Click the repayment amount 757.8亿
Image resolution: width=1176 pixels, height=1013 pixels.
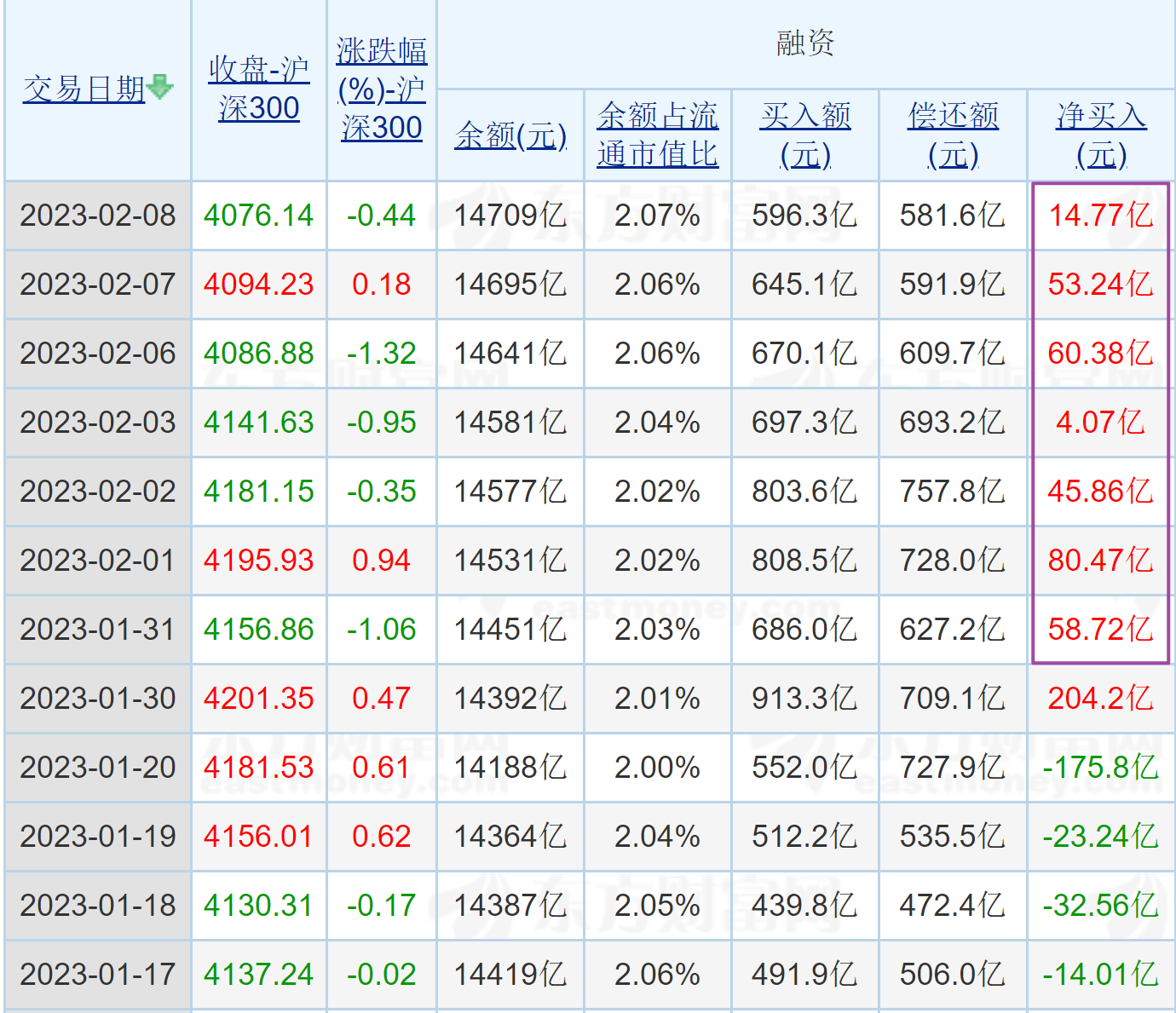(x=954, y=492)
